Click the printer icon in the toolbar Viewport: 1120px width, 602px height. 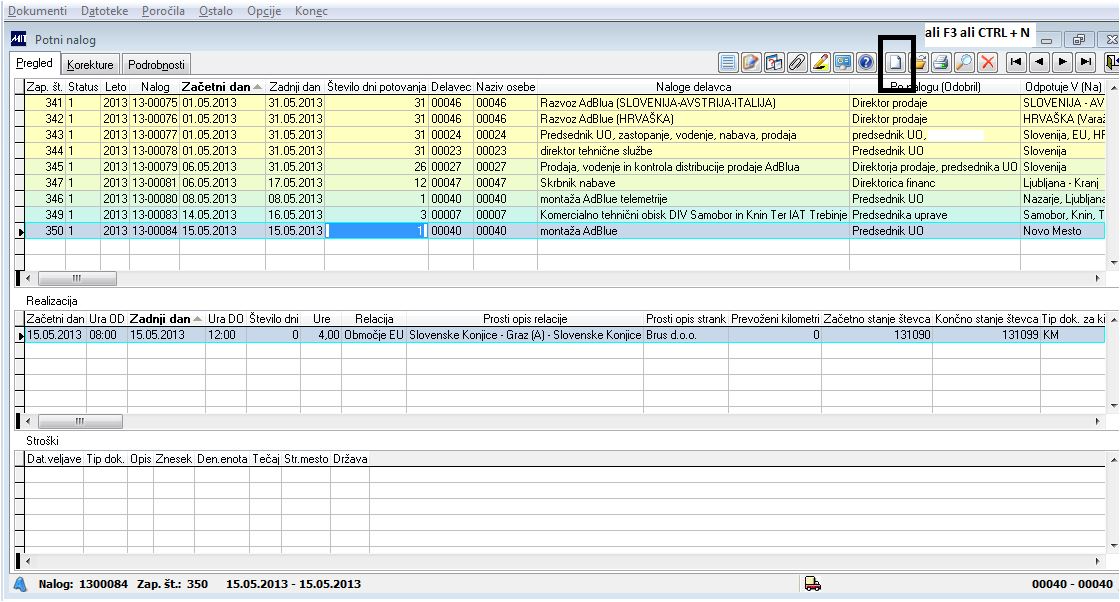click(x=941, y=63)
